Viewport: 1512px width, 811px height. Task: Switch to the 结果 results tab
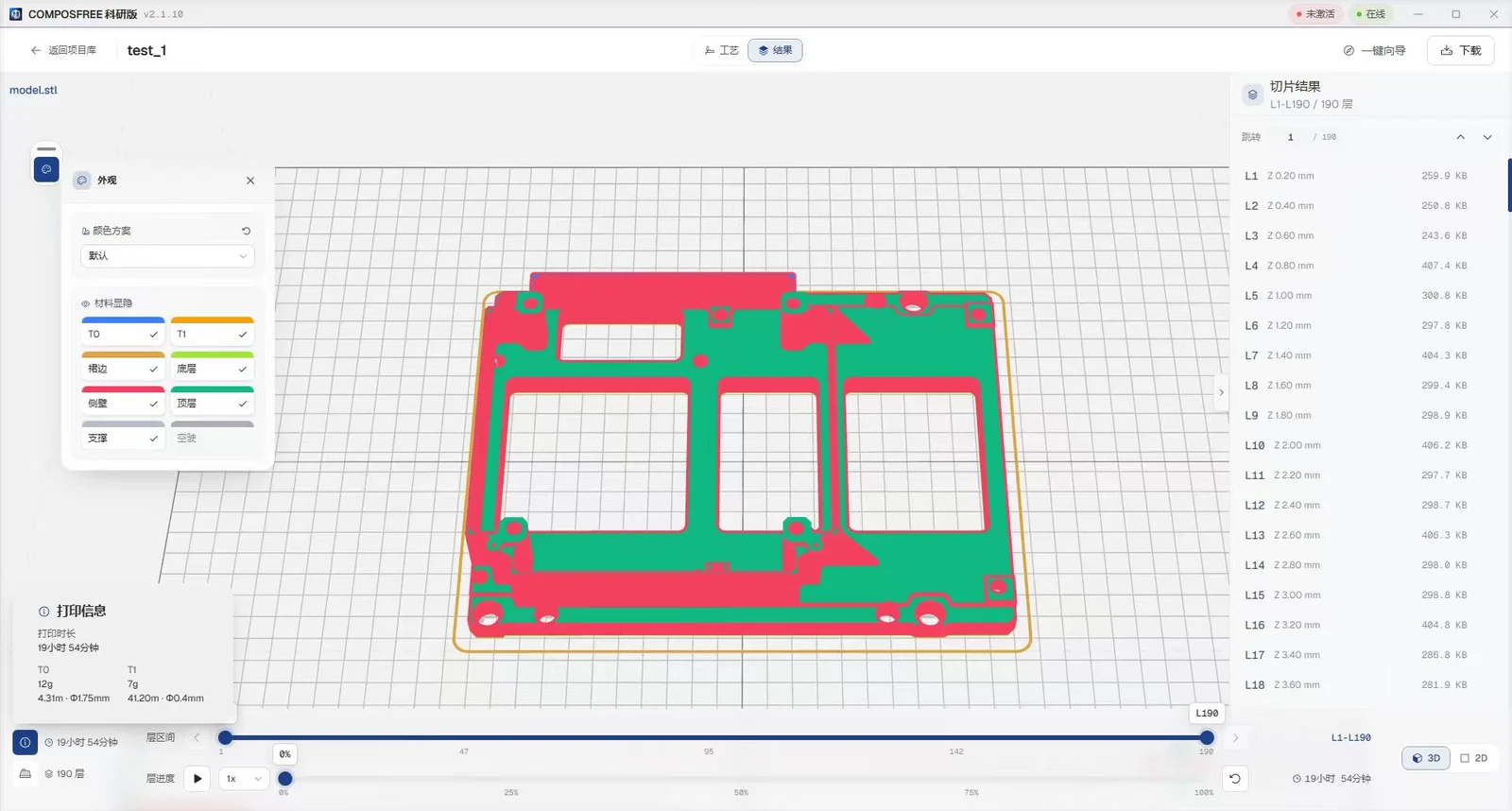click(x=775, y=50)
